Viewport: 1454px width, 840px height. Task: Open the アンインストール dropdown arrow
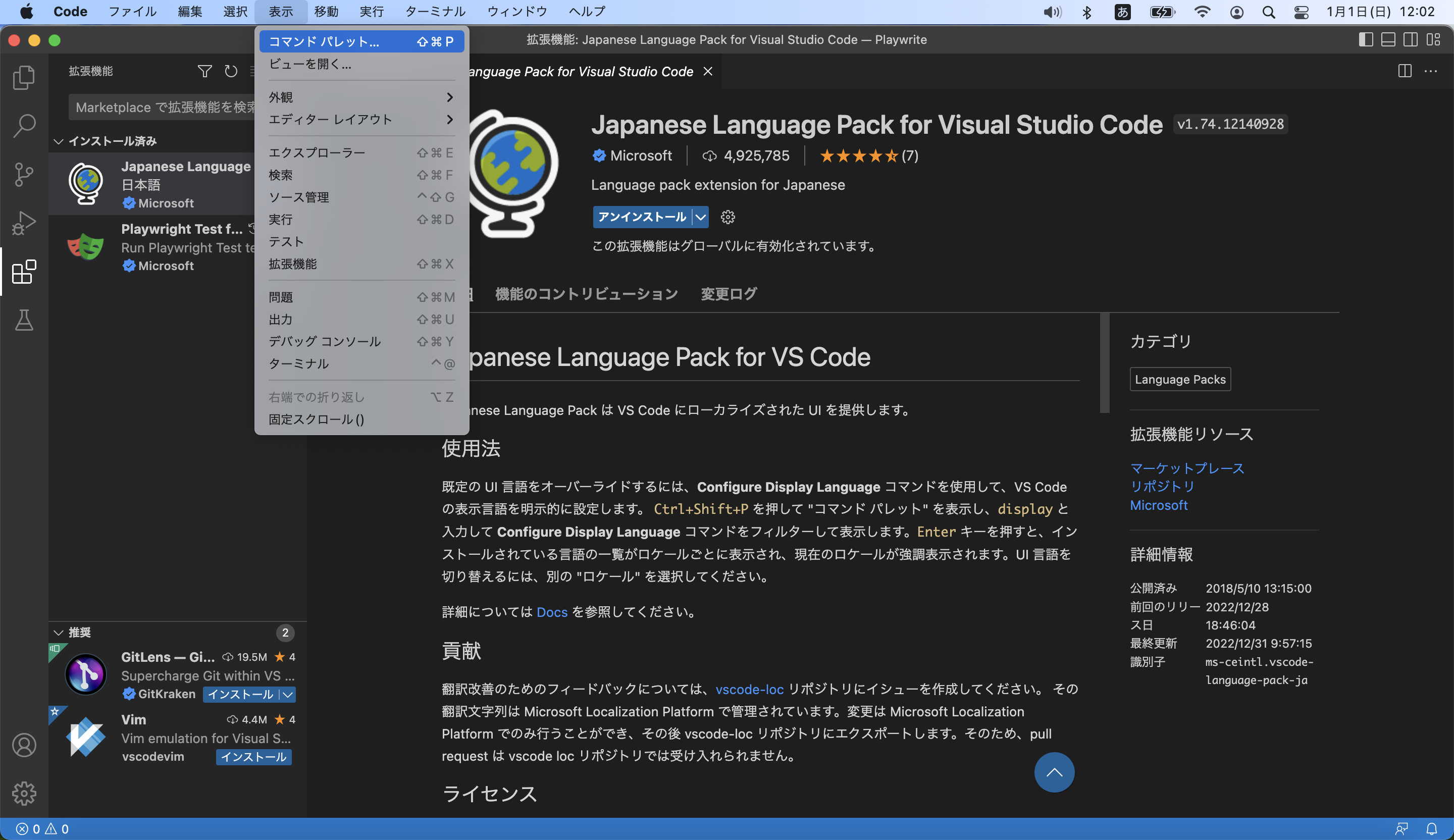[x=700, y=217]
